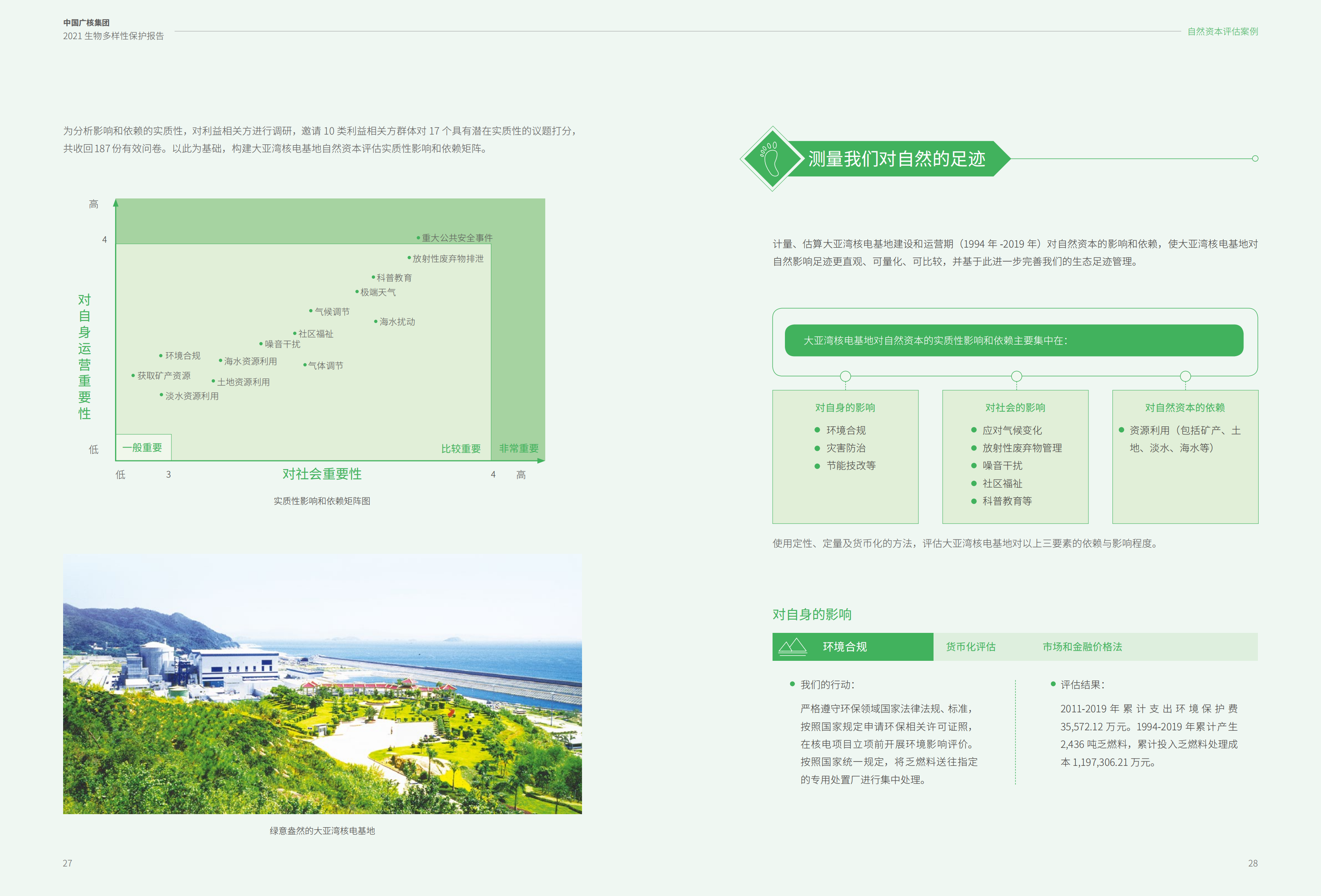Click the 对自身运营重要性 vertical axis title
Image resolution: width=1321 pixels, height=896 pixels.
pyautogui.click(x=85, y=356)
